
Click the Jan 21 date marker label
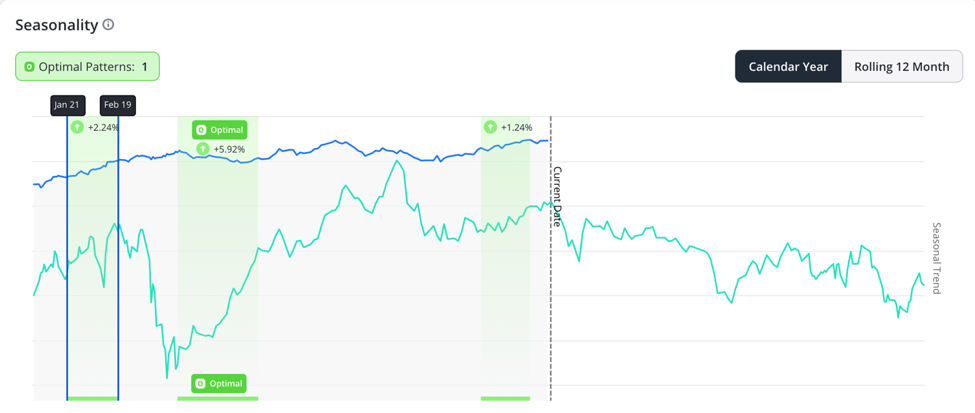tap(68, 105)
